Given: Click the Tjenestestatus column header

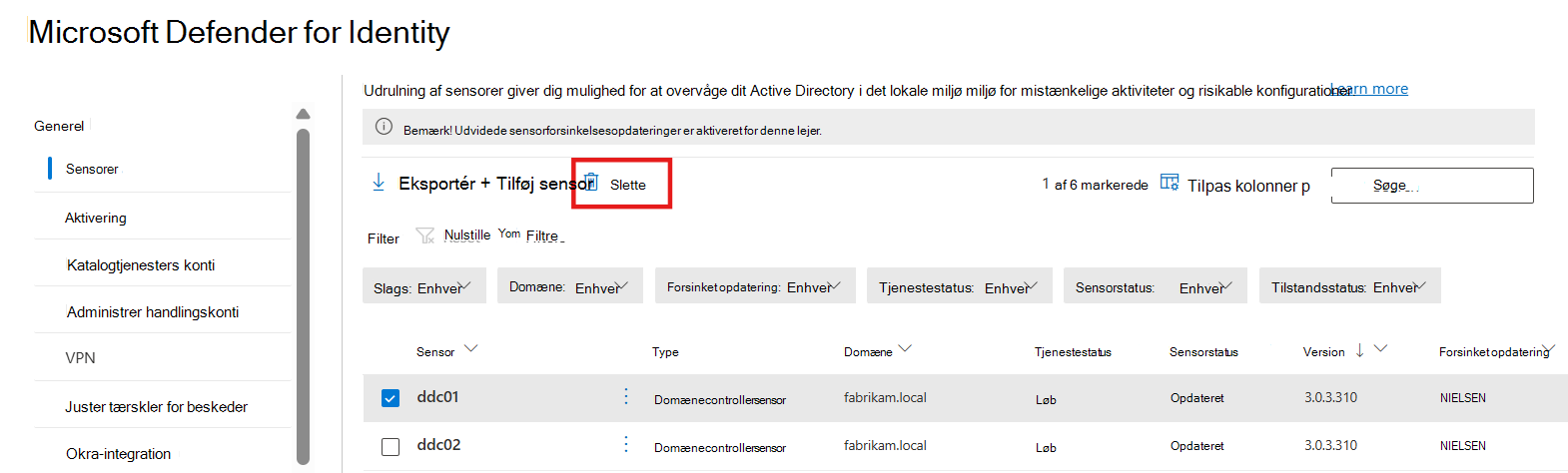Looking at the screenshot, I should pos(1073,351).
